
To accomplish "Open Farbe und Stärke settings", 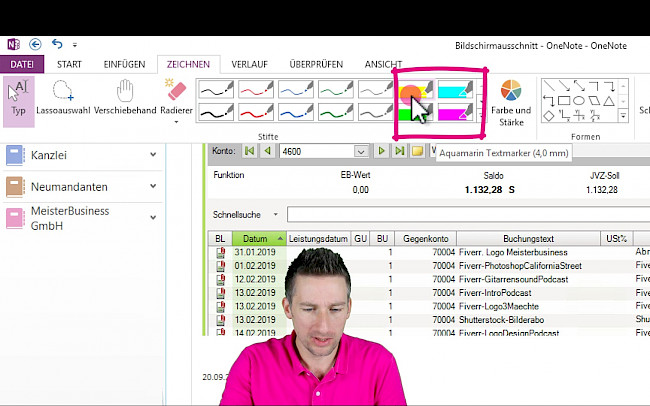I will 511,103.
